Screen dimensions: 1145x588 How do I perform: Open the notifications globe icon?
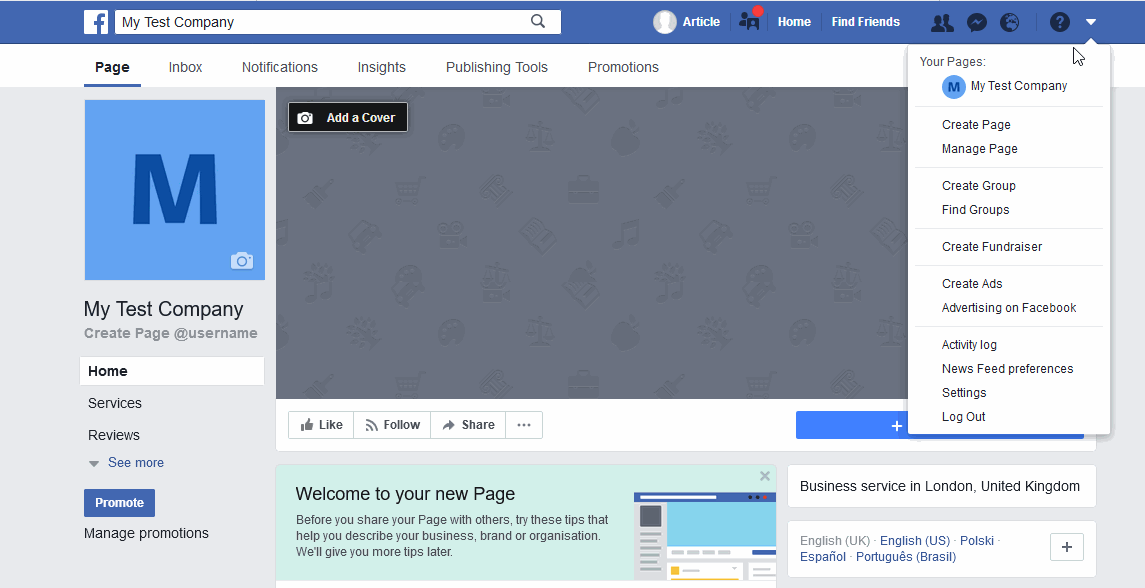(x=1009, y=23)
